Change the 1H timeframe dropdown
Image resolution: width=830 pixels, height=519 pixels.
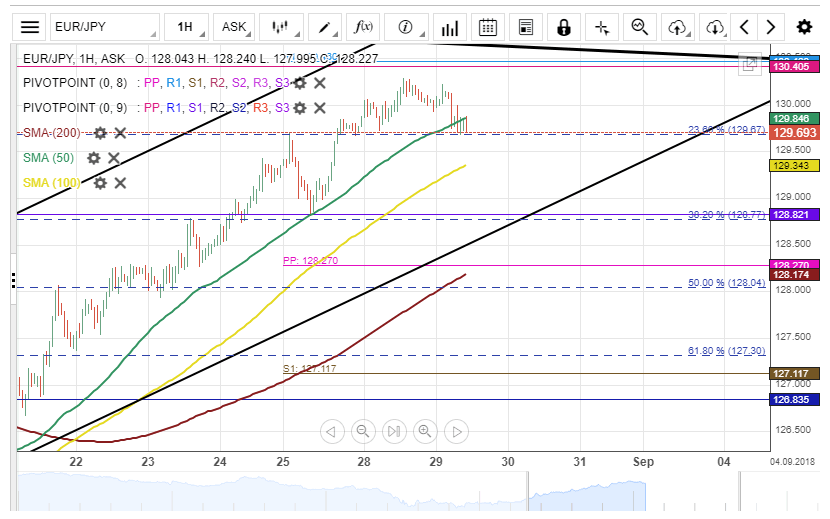click(186, 27)
